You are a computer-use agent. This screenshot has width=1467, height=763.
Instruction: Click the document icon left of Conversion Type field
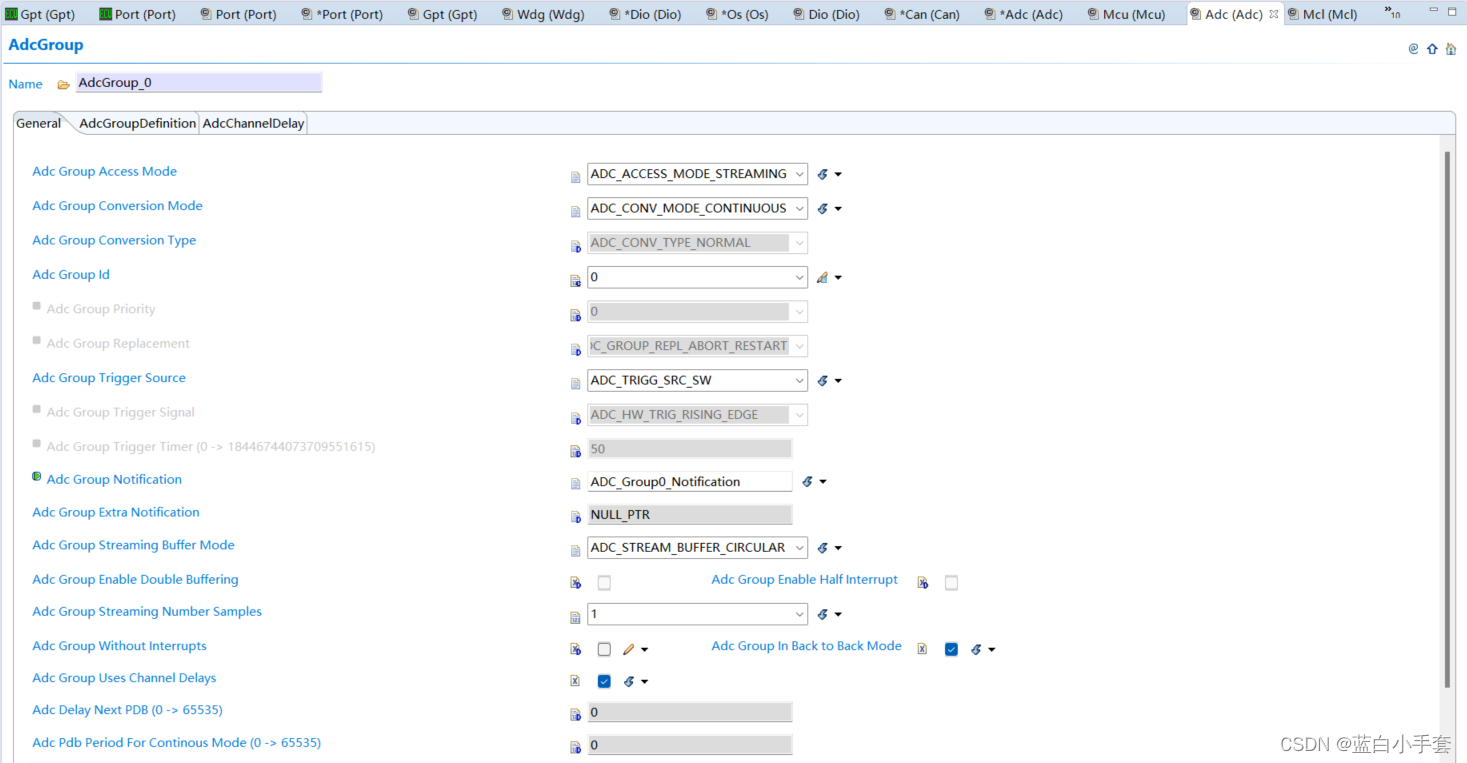click(x=575, y=246)
